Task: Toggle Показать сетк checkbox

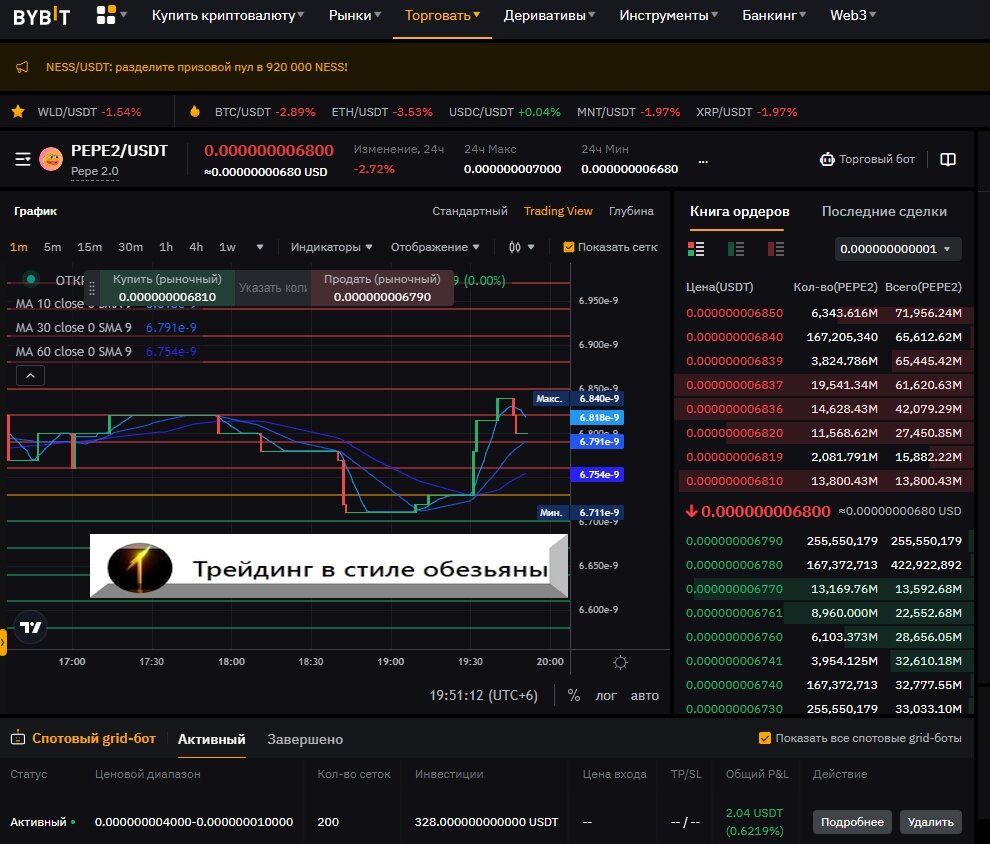Action: (568, 247)
